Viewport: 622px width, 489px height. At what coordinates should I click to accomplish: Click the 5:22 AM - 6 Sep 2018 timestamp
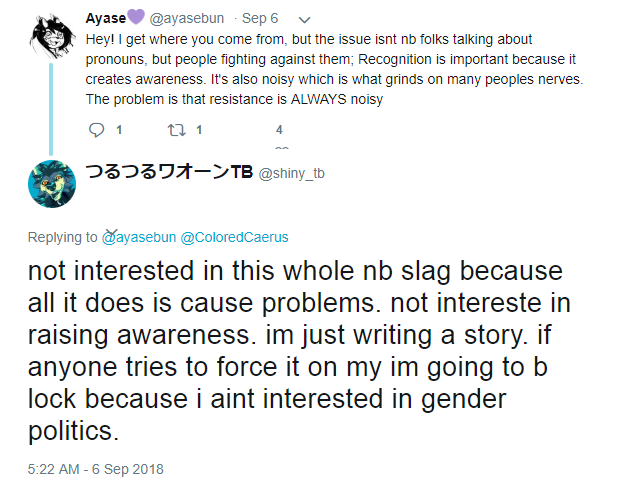point(96,469)
